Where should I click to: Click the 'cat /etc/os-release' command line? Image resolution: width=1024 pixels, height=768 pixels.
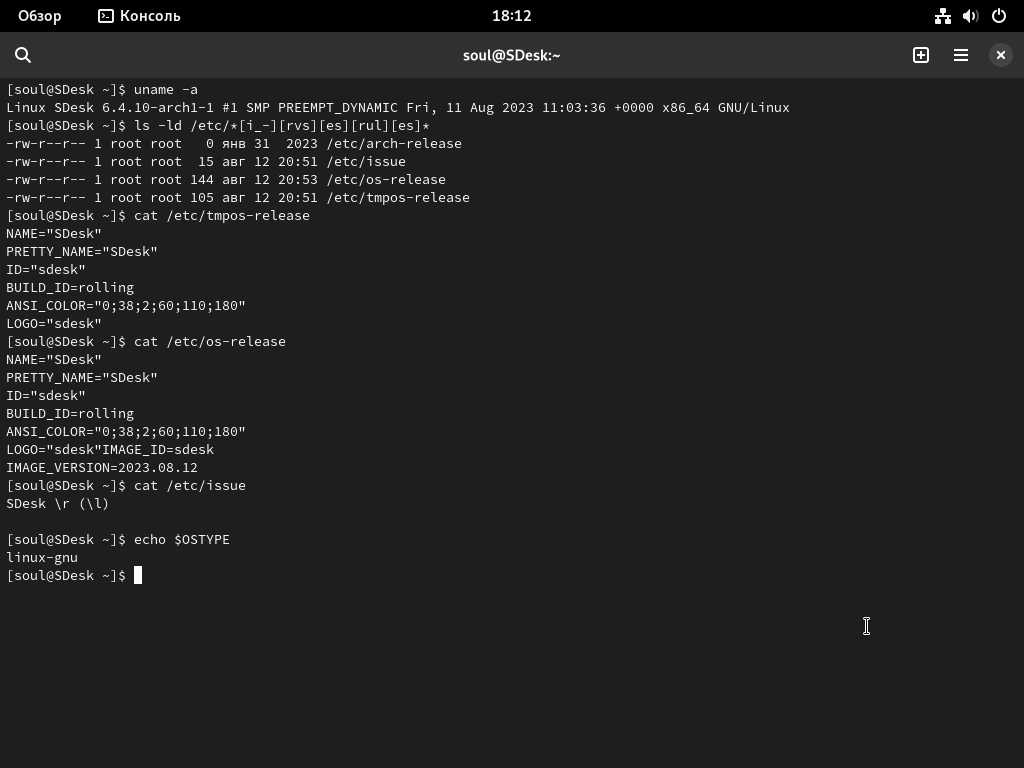(x=146, y=342)
